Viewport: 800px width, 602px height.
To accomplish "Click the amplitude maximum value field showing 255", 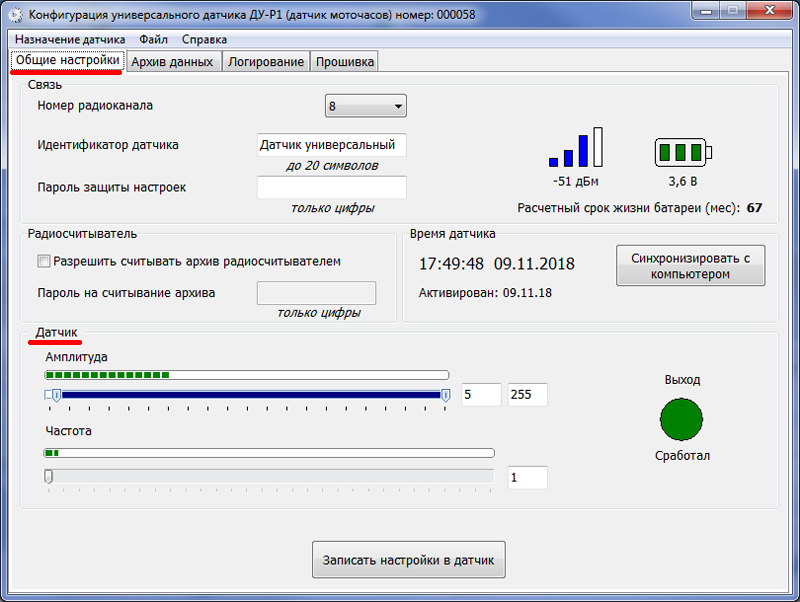I will [x=528, y=394].
